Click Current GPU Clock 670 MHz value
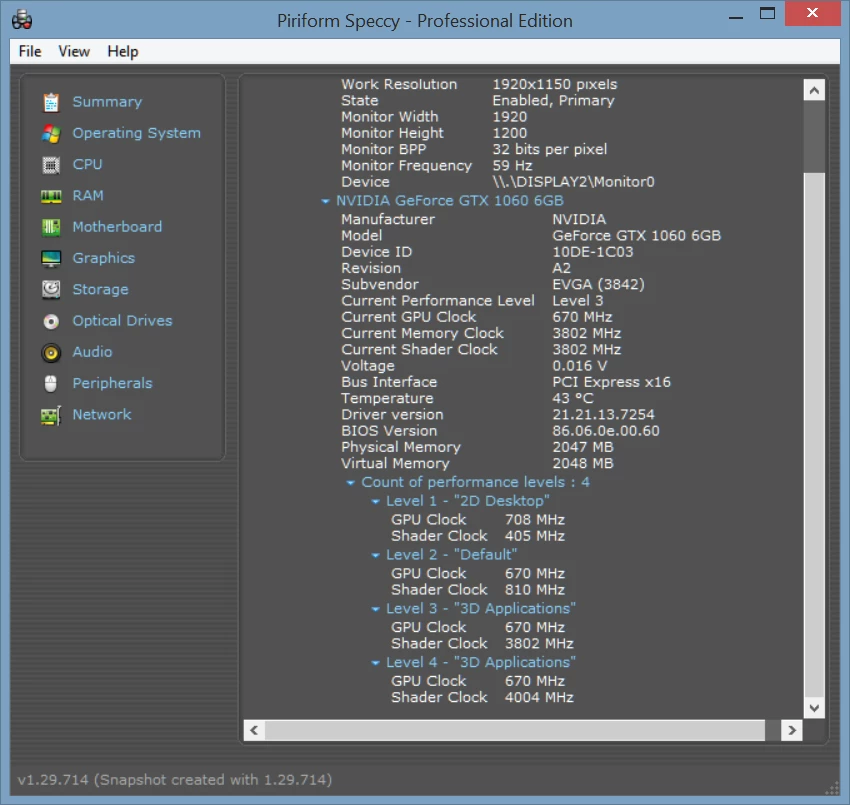 pyautogui.click(x=582, y=317)
